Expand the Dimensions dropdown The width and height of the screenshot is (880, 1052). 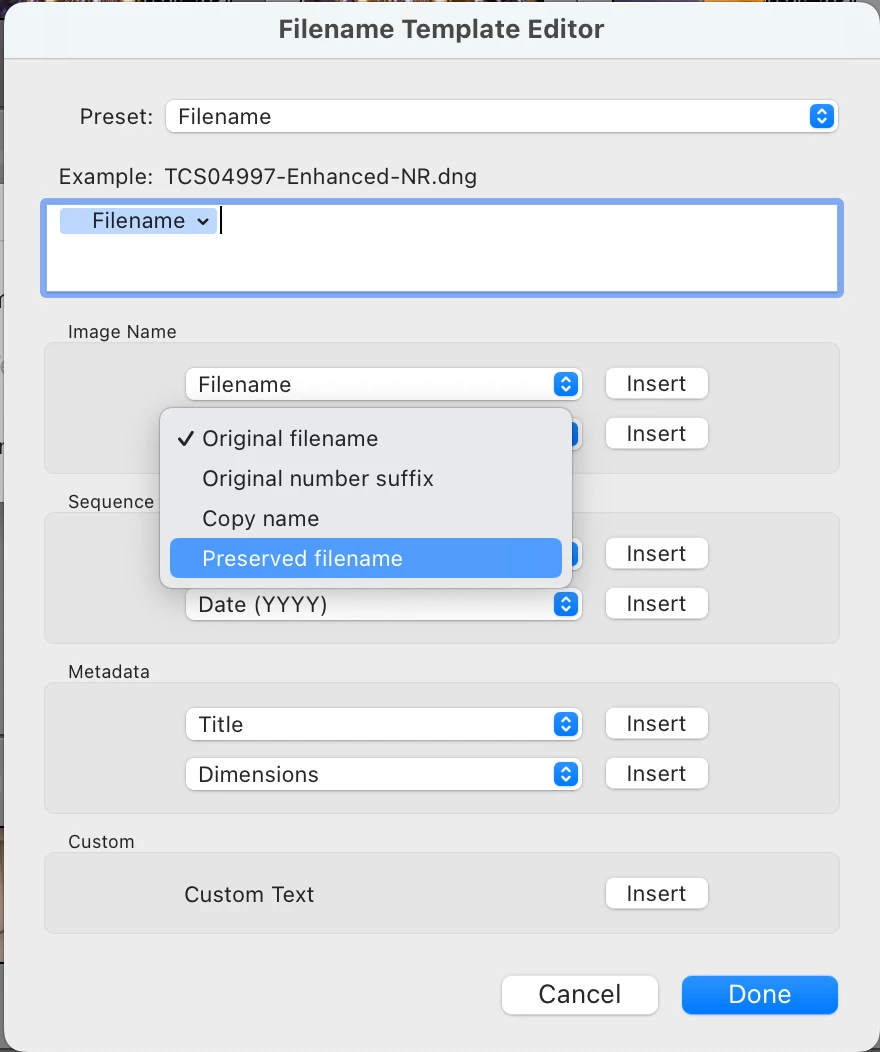click(383, 774)
